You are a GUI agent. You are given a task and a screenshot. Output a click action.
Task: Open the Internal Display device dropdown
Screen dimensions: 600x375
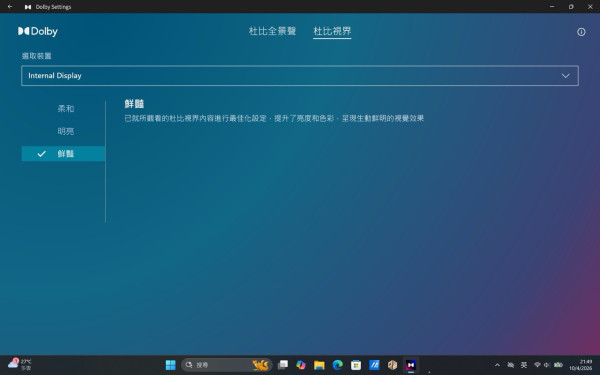(x=300, y=75)
